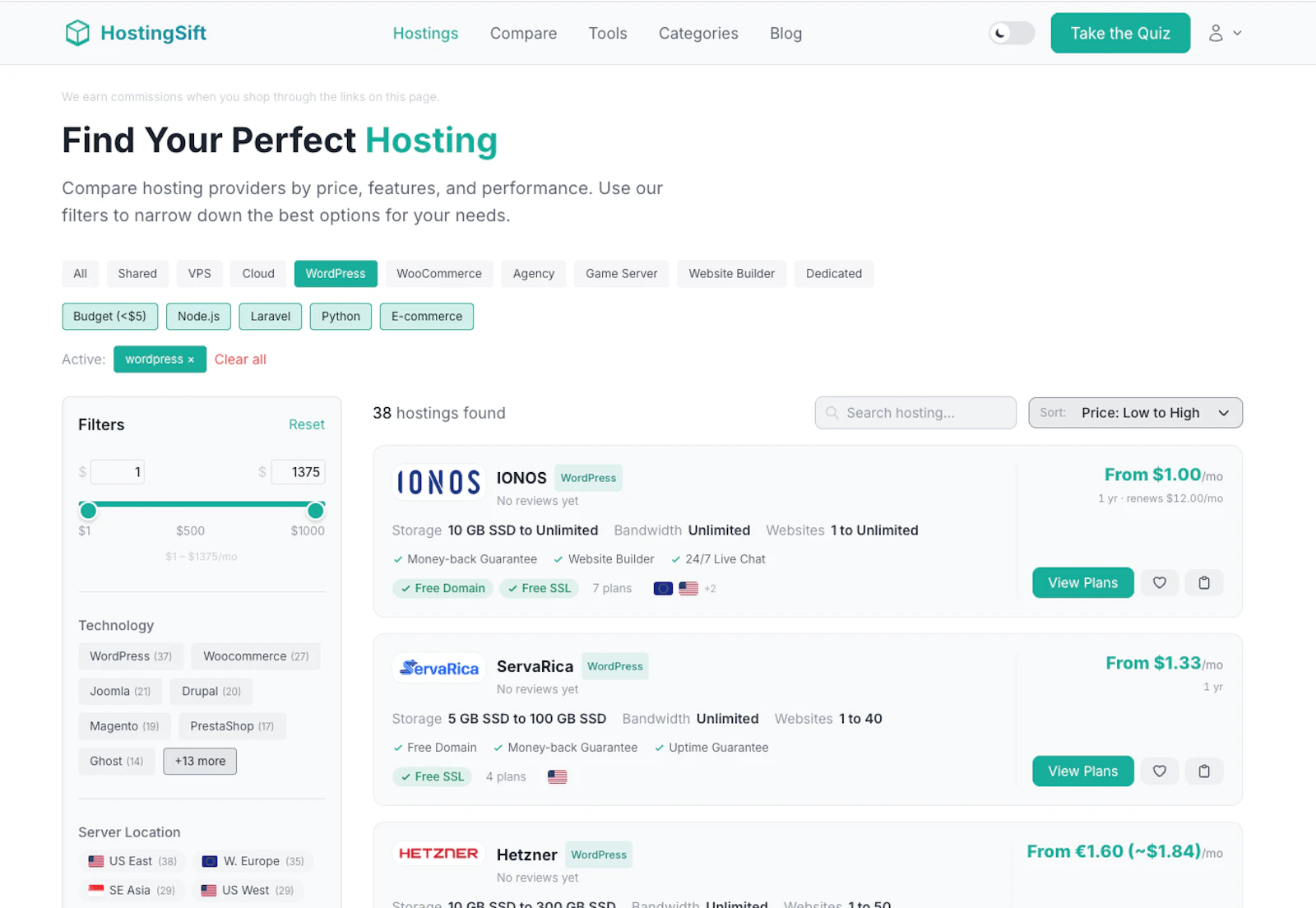The image size is (1316, 908).
Task: Expand the +13 more technologies
Action: (200, 762)
